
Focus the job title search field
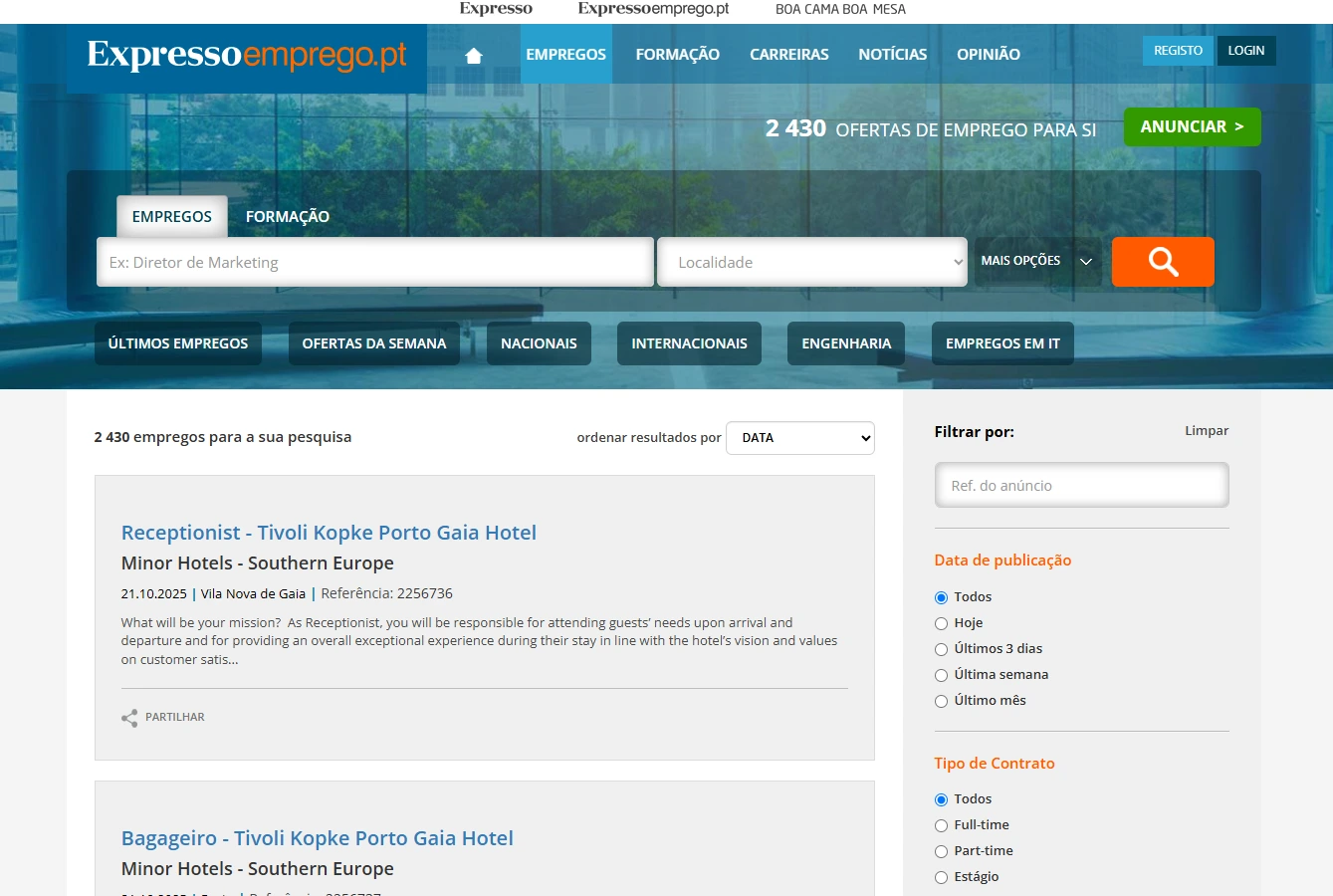[x=375, y=262]
